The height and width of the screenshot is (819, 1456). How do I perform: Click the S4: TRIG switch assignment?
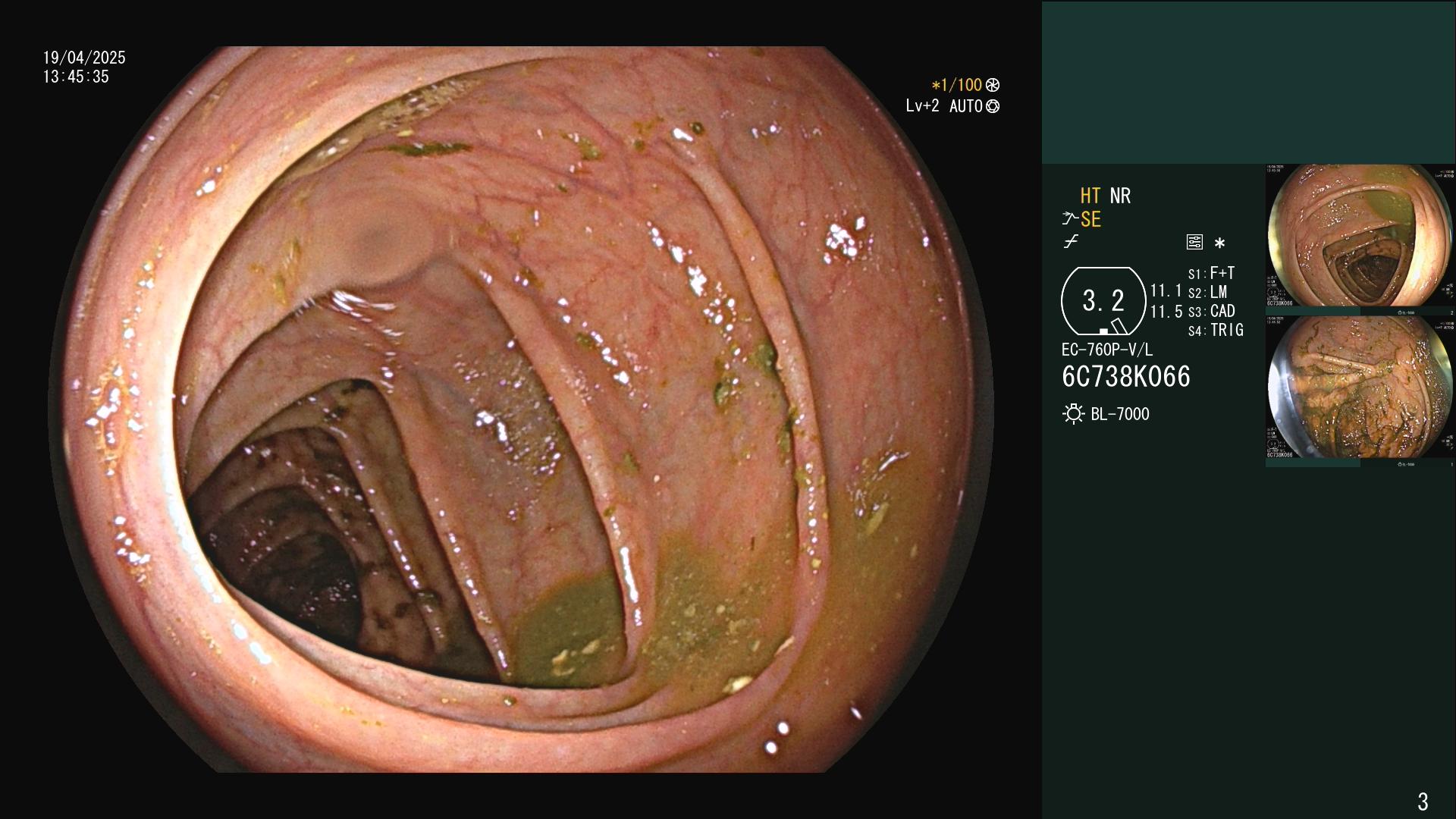pyautogui.click(x=1216, y=330)
